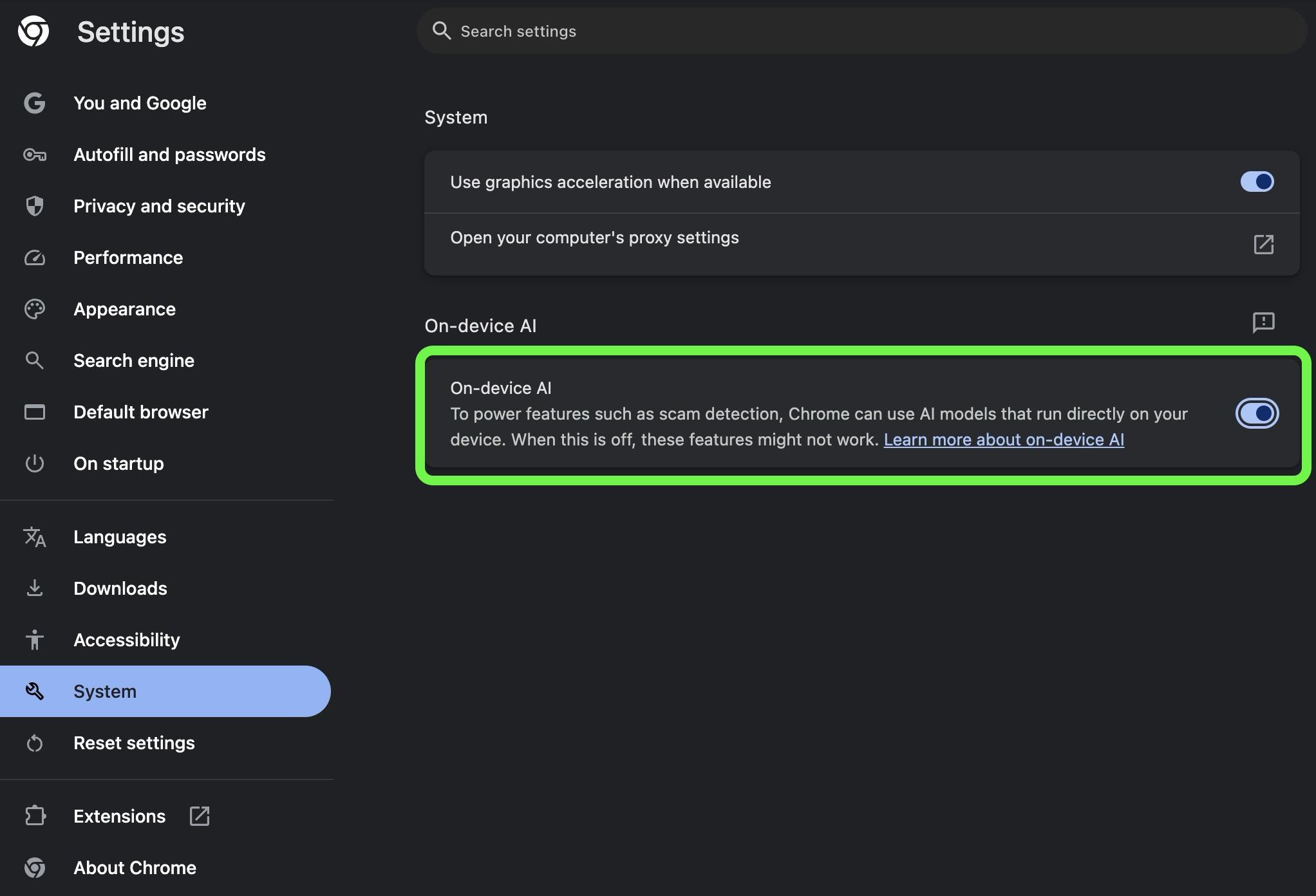The height and width of the screenshot is (896, 1316).
Task: Go to Autofill and passwords section
Action: point(165,154)
